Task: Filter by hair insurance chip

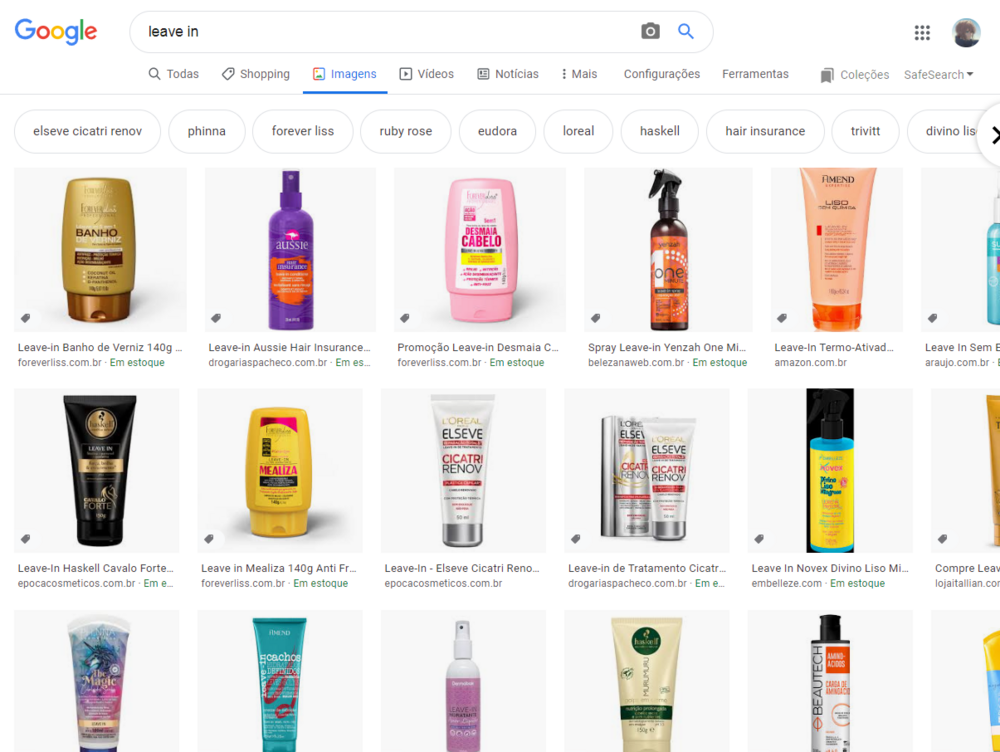Action: point(765,131)
